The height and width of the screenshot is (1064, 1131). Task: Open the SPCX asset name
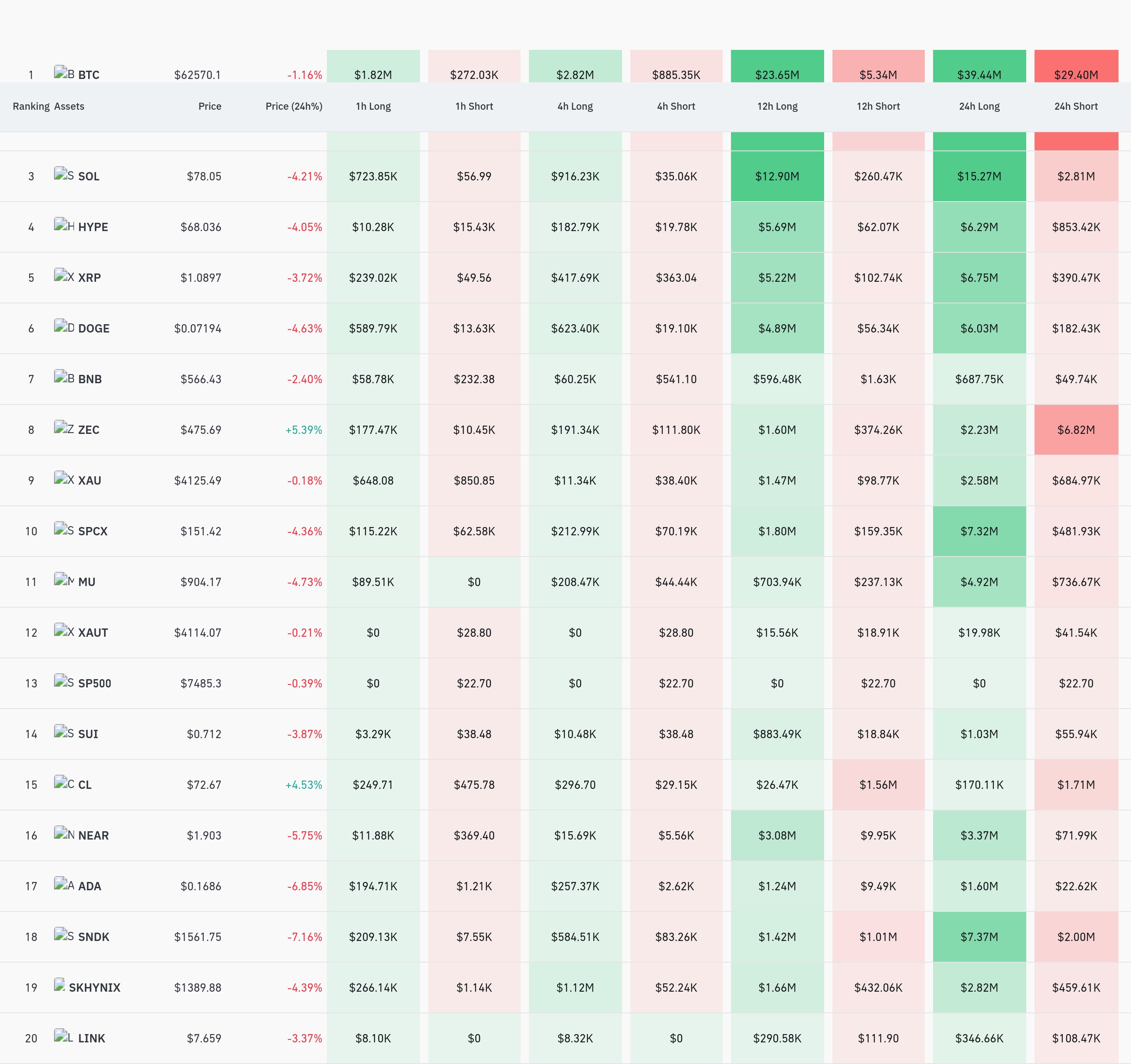pyautogui.click(x=93, y=531)
